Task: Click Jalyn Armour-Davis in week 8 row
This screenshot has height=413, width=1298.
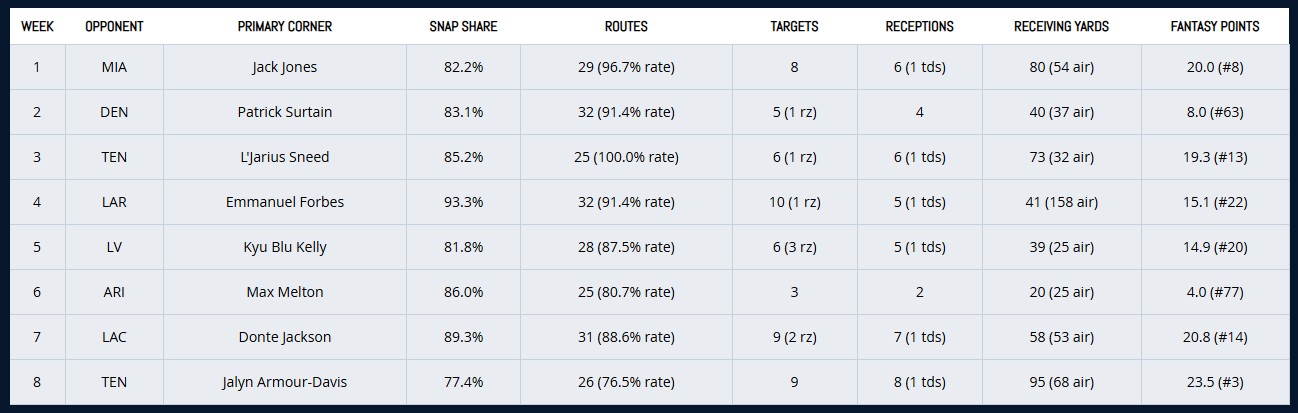Action: pyautogui.click(x=284, y=382)
